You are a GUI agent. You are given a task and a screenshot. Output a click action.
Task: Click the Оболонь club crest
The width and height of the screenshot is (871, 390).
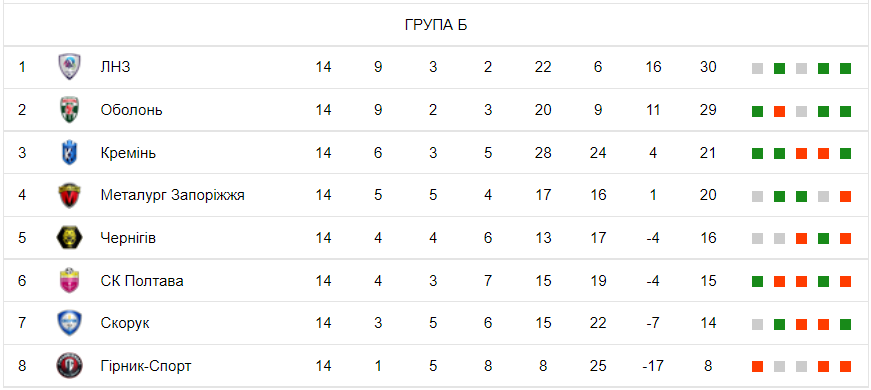pos(69,109)
